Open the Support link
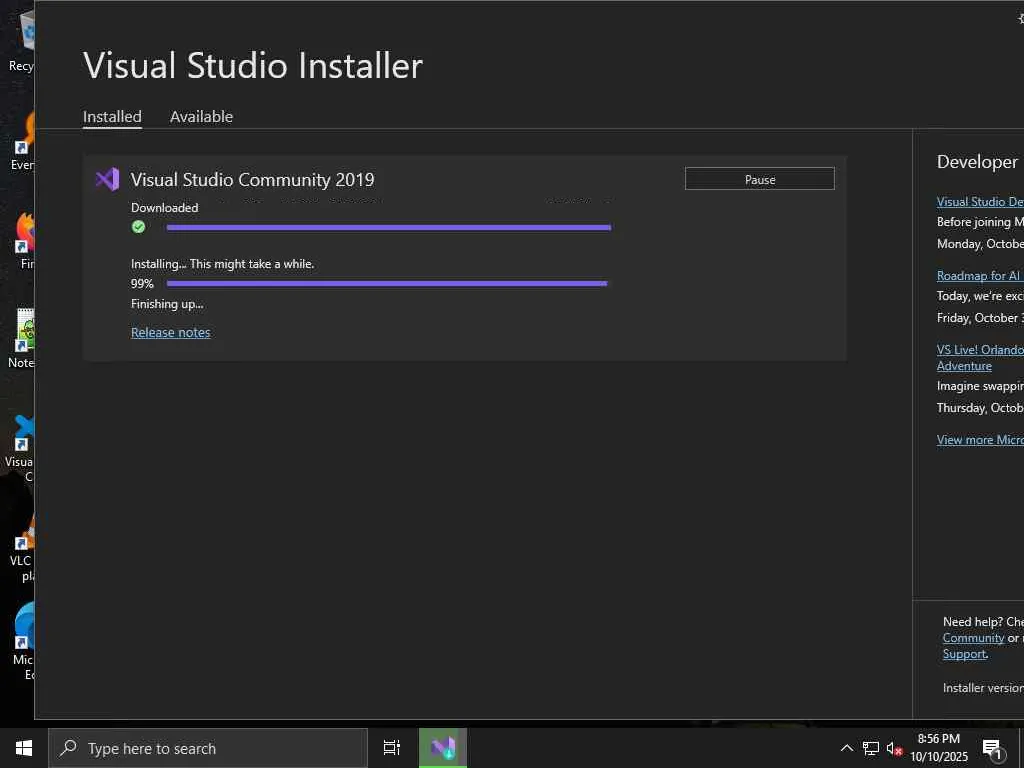Screen dimensions: 1024x768 tap(964, 654)
